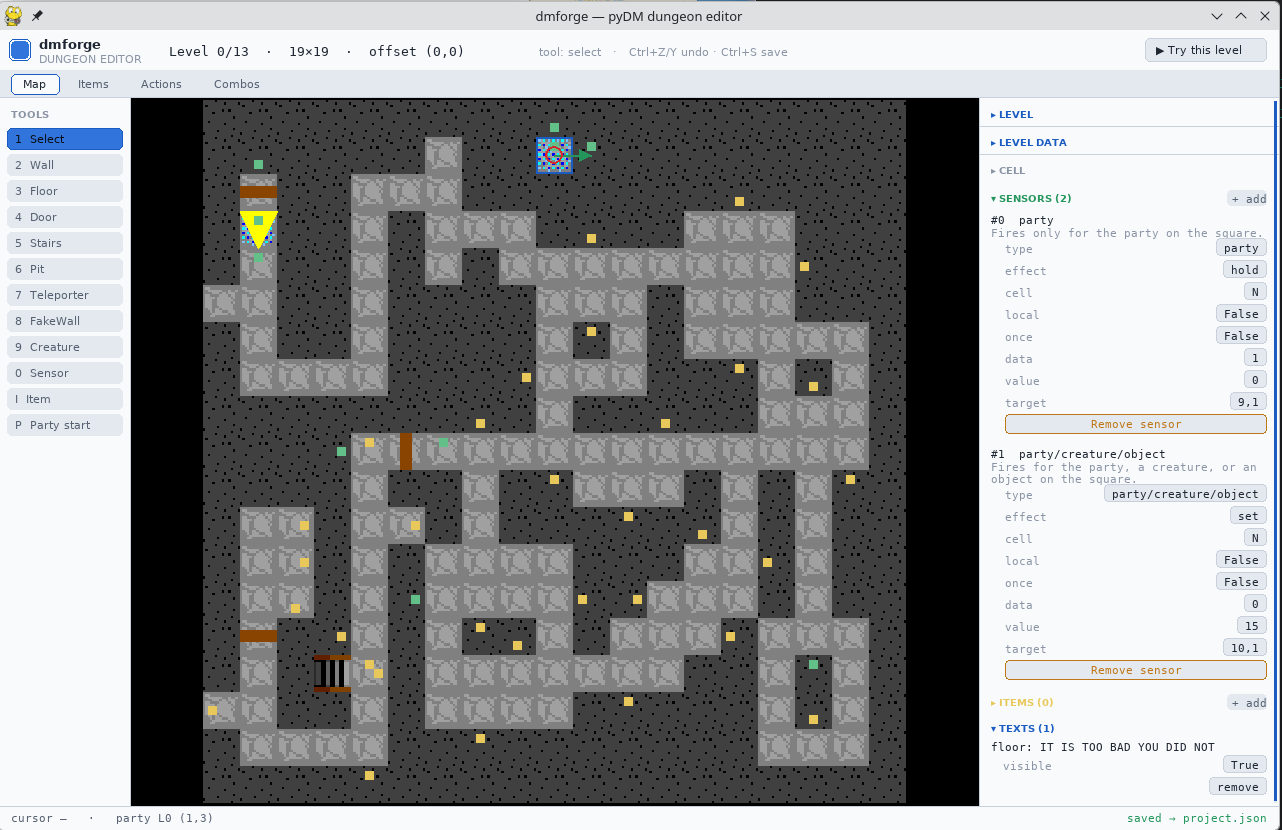
Task: Change sensor #1 effect set value
Action: tap(1248, 516)
